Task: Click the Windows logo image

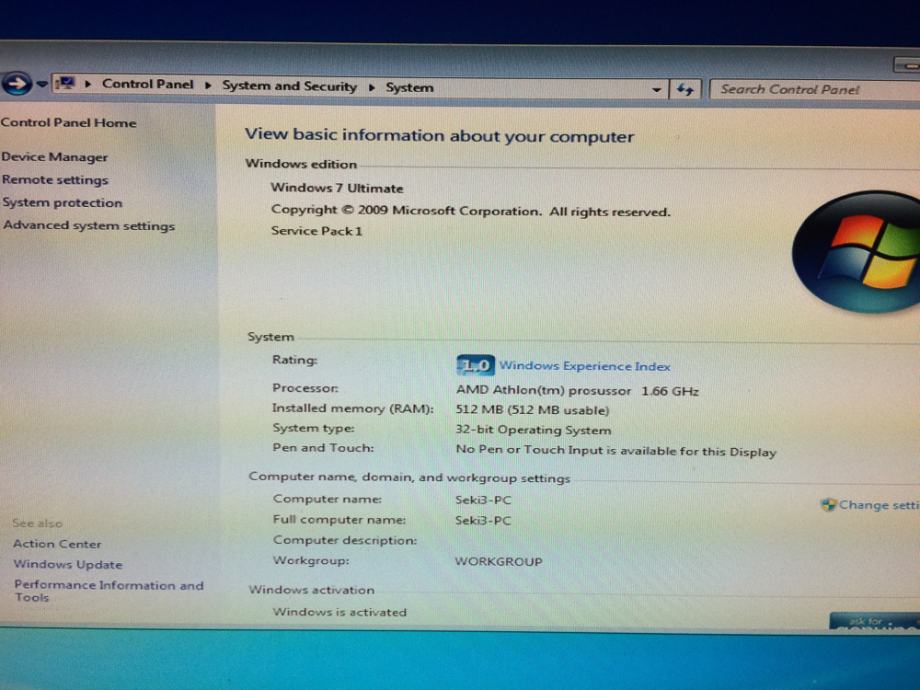Action: point(856,251)
